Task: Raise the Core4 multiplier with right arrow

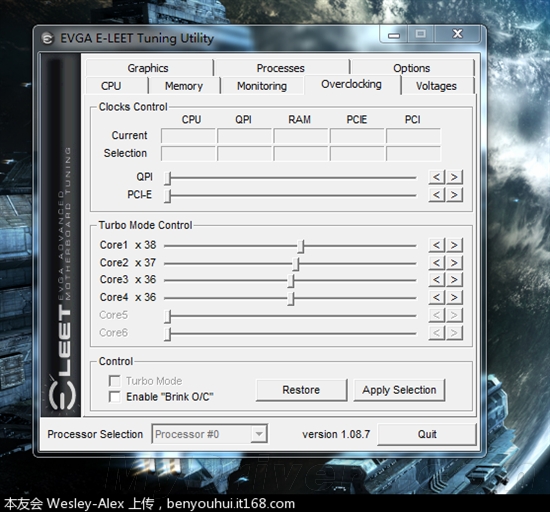Action: (454, 297)
